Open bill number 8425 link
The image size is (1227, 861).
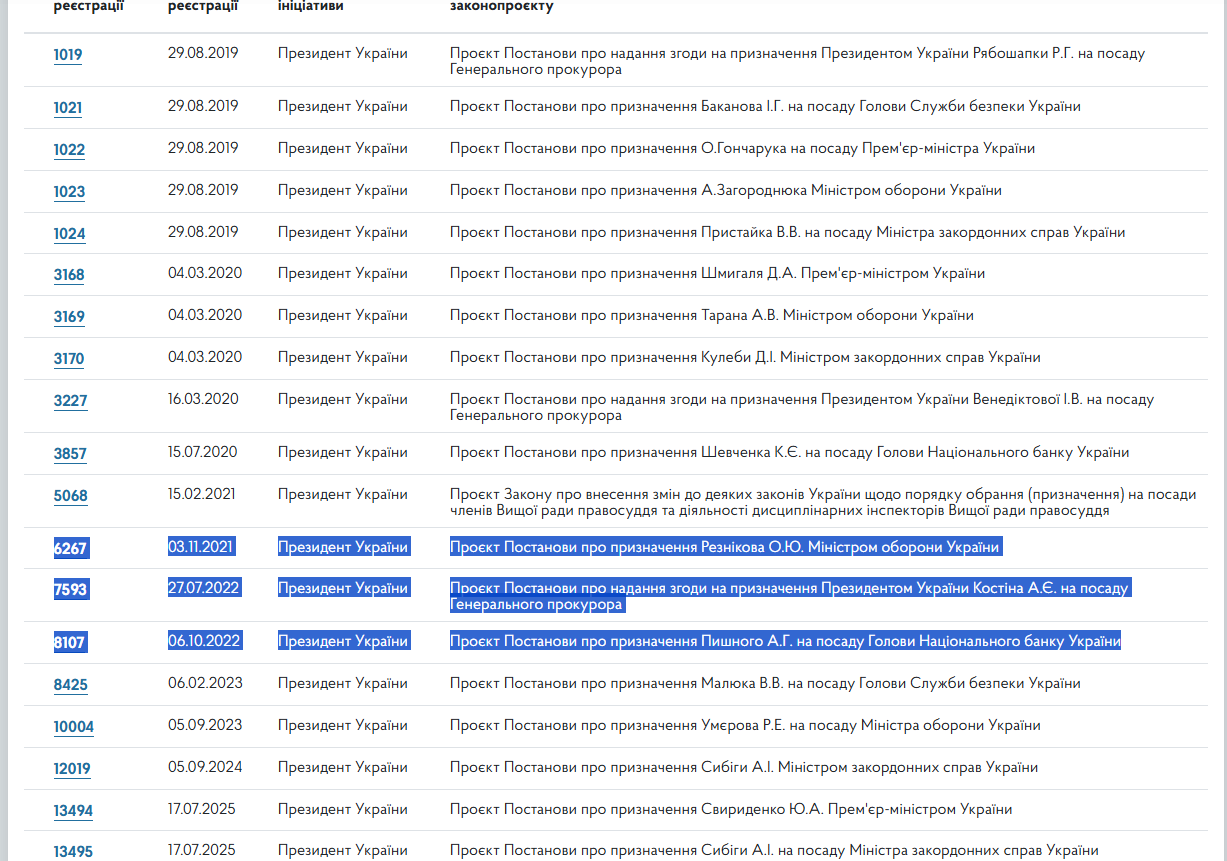click(x=70, y=685)
